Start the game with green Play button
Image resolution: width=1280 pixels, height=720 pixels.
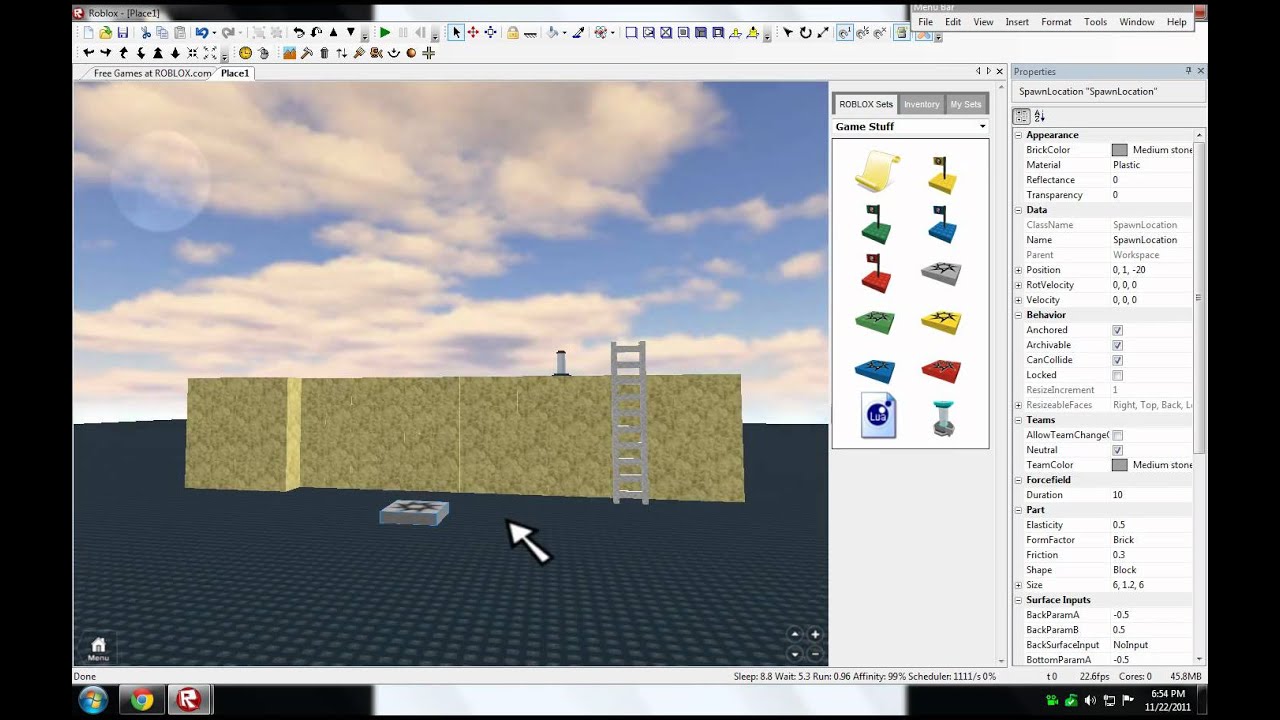385,33
